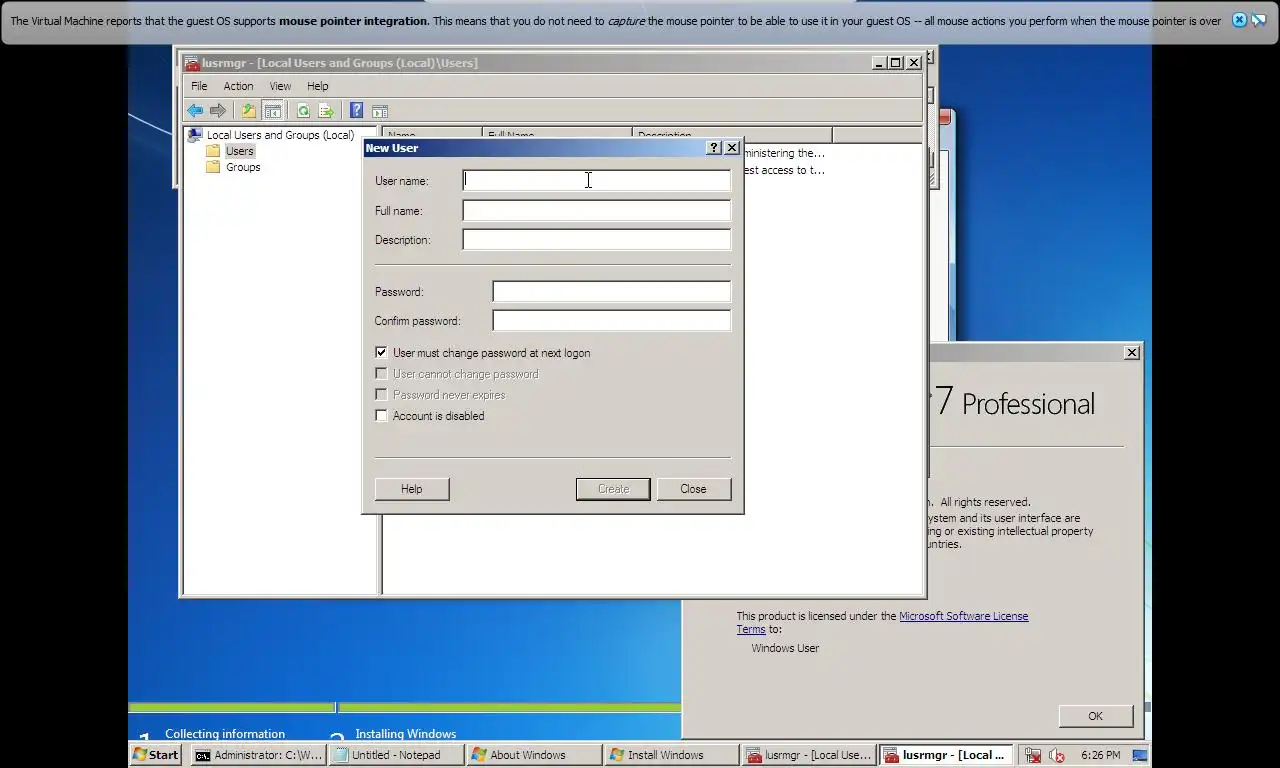Click the Up one level folder icon
The height and width of the screenshot is (768, 1280).
pyautogui.click(x=248, y=111)
